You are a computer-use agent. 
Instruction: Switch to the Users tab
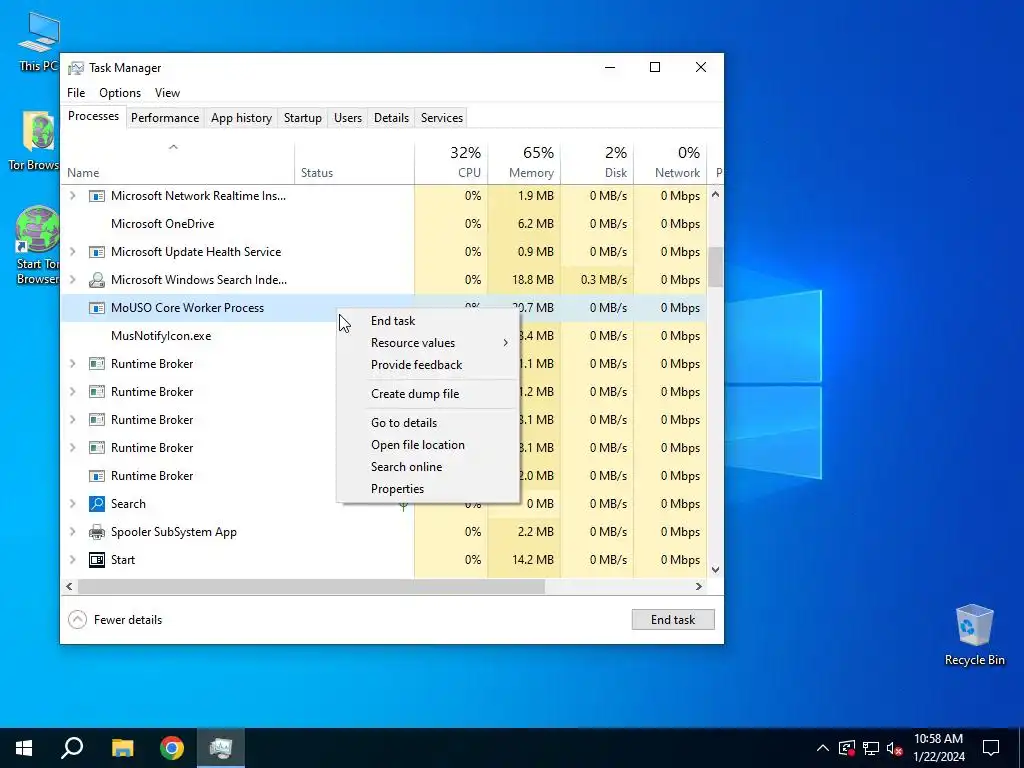coord(347,118)
